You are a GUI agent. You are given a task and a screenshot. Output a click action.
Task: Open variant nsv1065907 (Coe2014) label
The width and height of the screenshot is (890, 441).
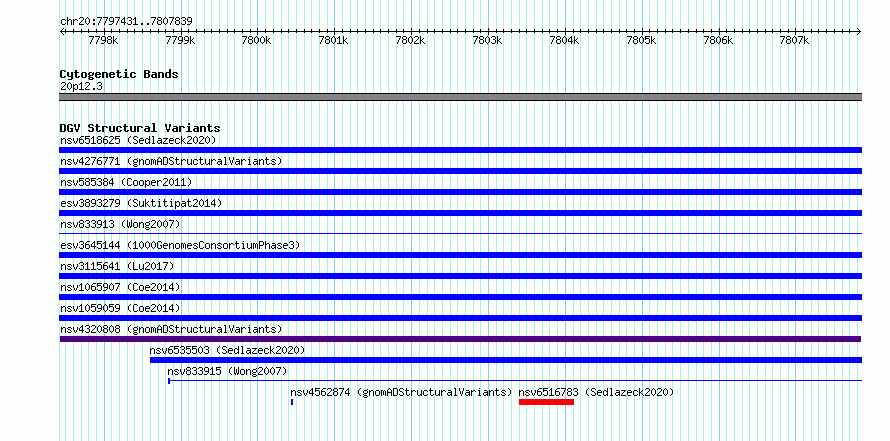120,287
